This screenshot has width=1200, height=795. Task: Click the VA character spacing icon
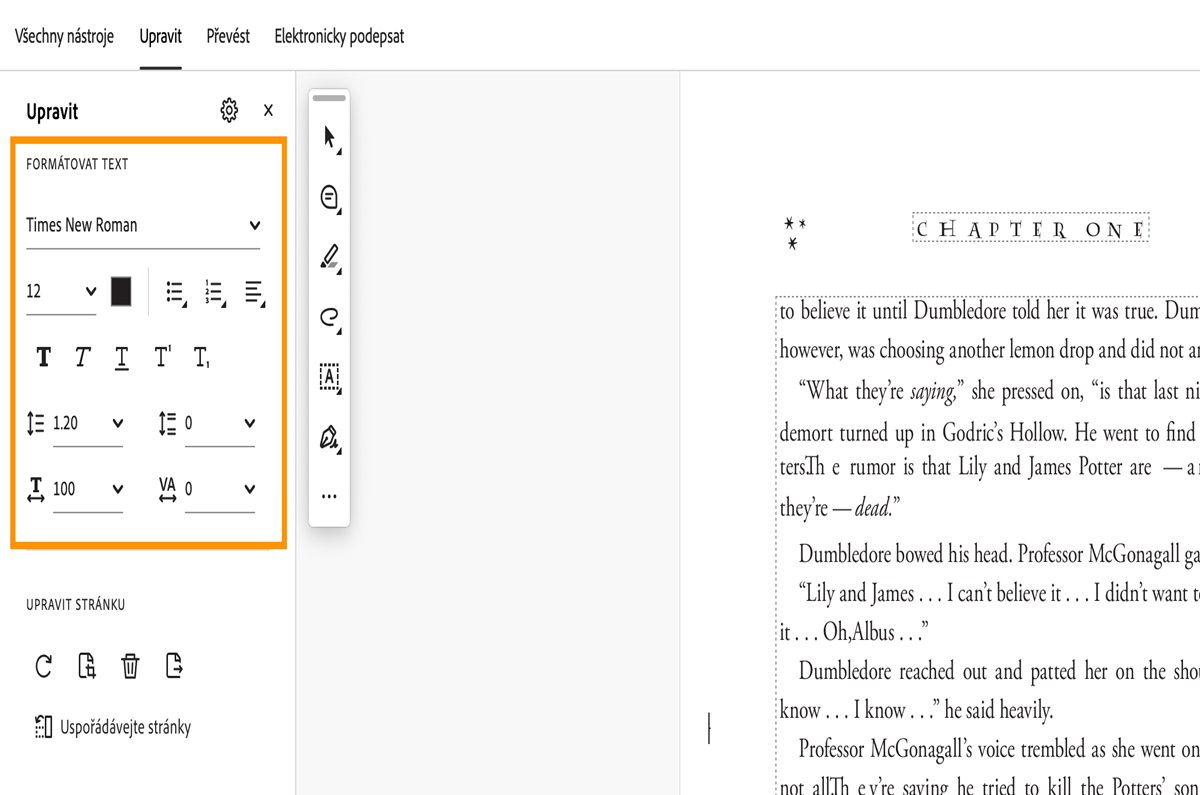tap(168, 489)
